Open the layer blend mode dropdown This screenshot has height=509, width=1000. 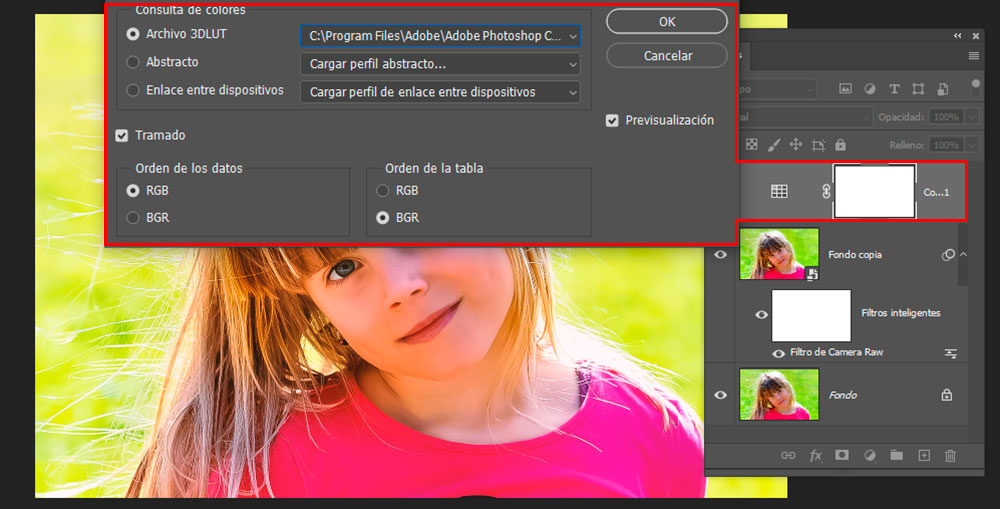pyautogui.click(x=806, y=117)
